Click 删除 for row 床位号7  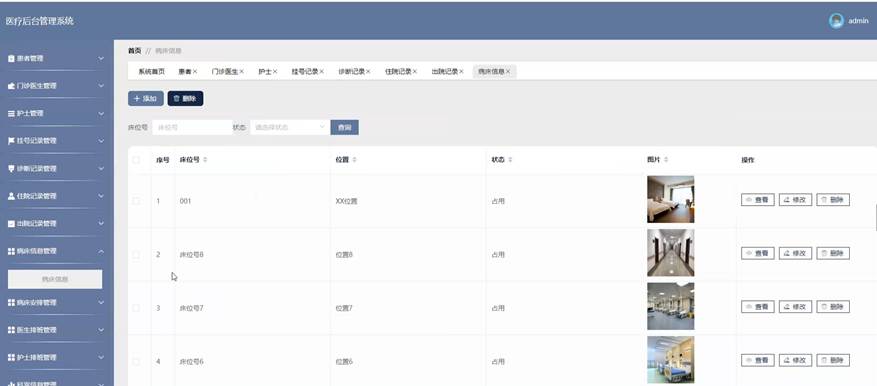click(x=833, y=307)
